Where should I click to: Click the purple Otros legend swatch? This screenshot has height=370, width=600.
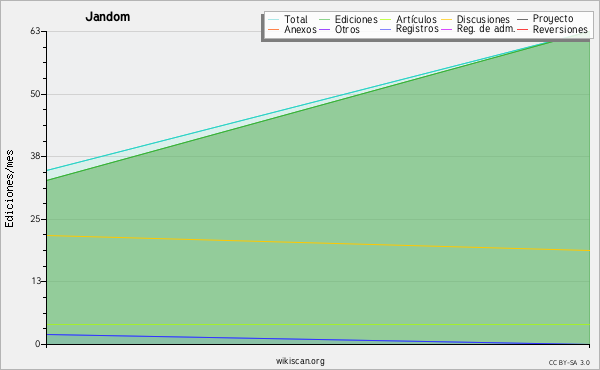[x=324, y=29]
